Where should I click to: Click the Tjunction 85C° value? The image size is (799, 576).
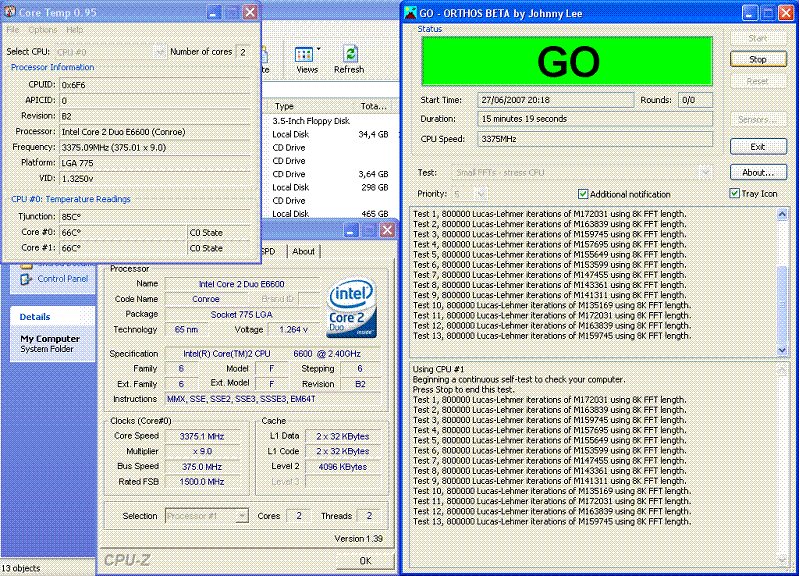[154, 217]
